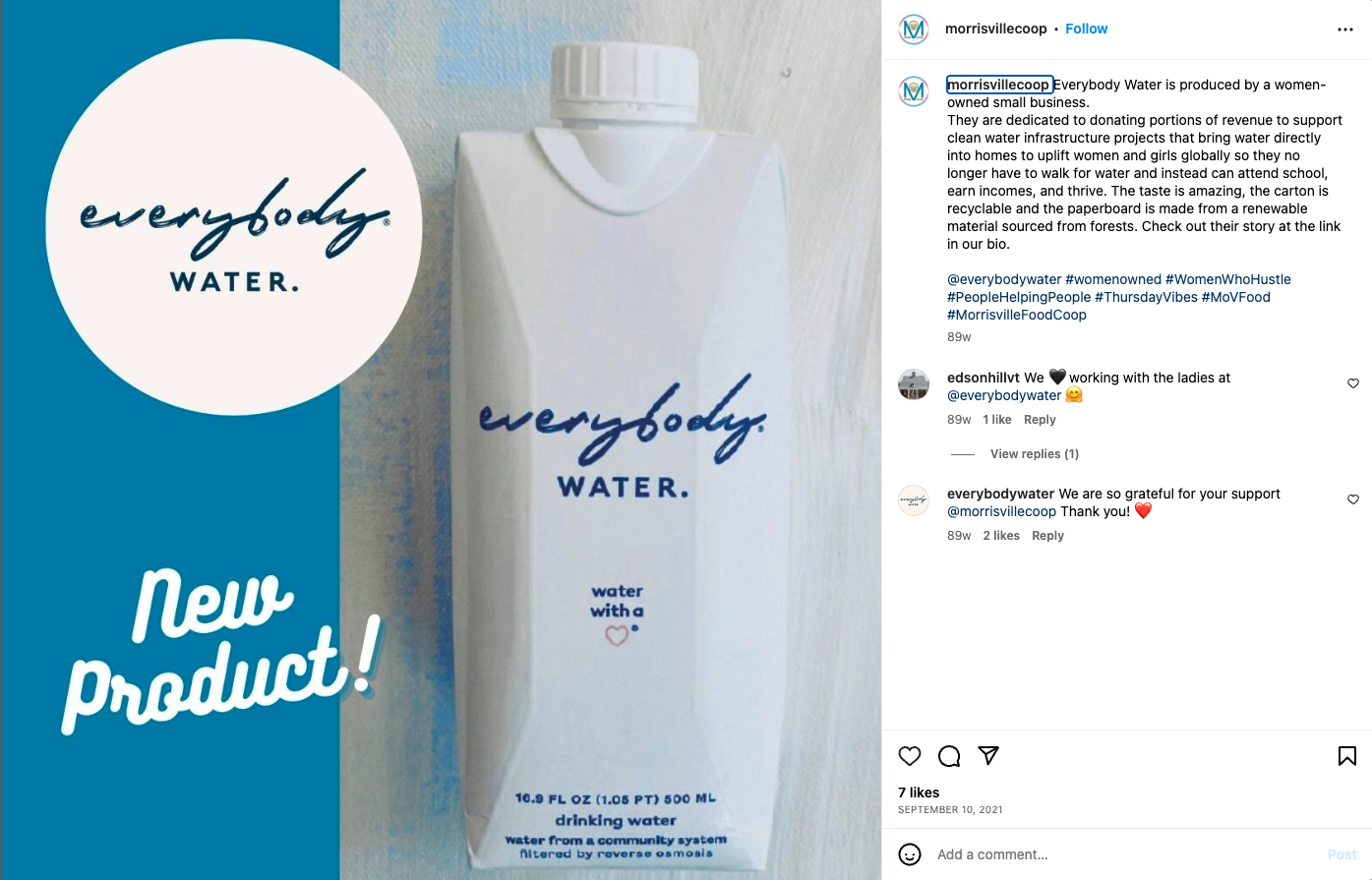Image resolution: width=1372 pixels, height=880 pixels.
Task: Expand View replies (1)
Action: click(1035, 454)
